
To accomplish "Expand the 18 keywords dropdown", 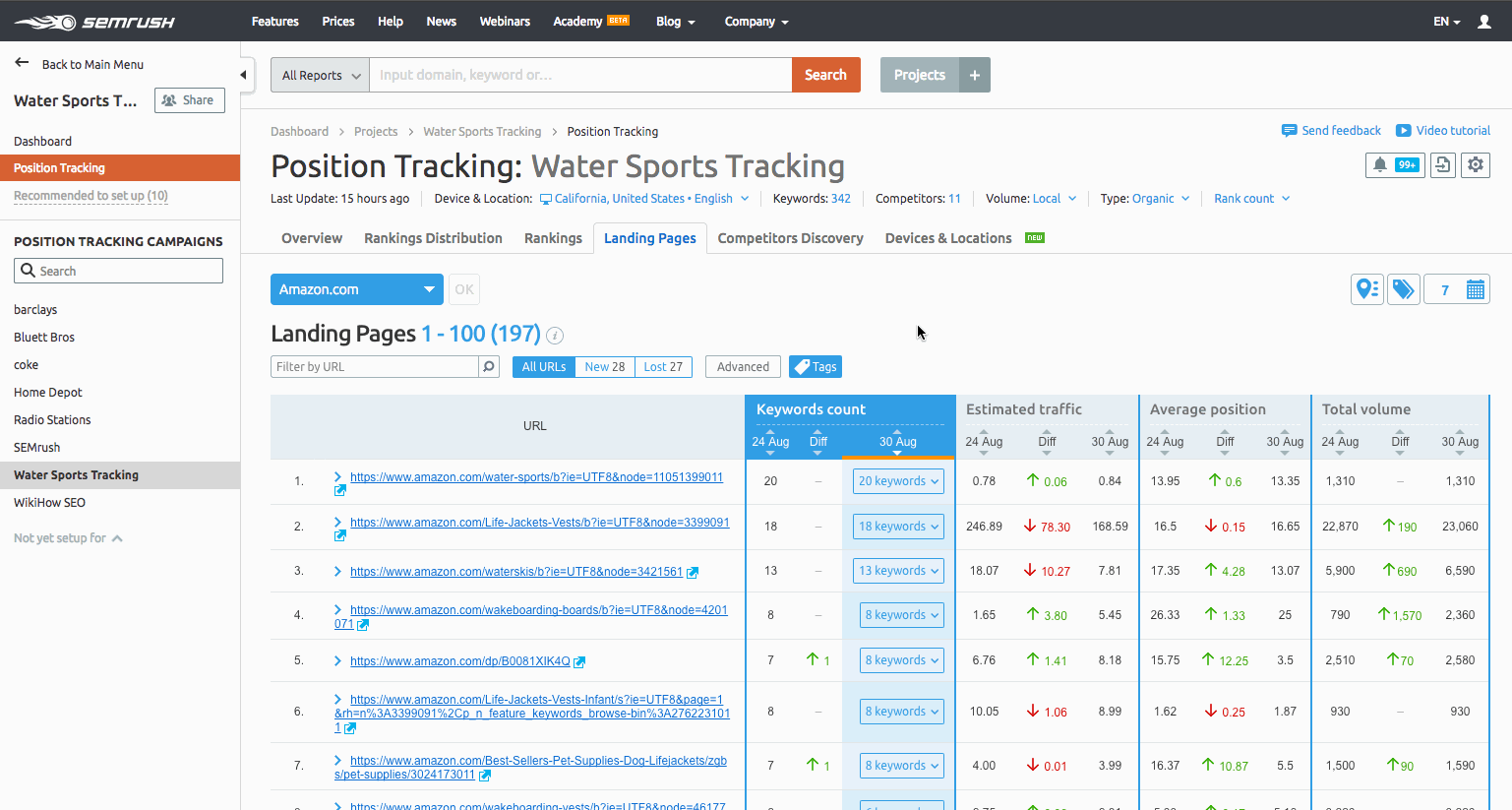I will pos(899,527).
